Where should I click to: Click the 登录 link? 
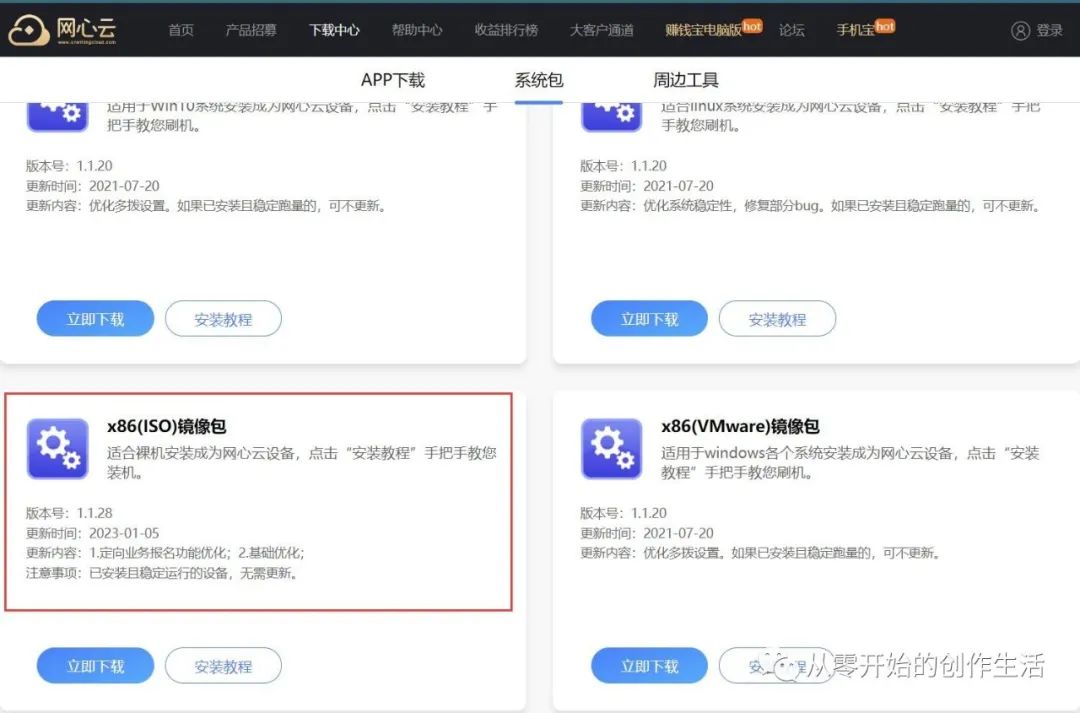[x=1050, y=30]
